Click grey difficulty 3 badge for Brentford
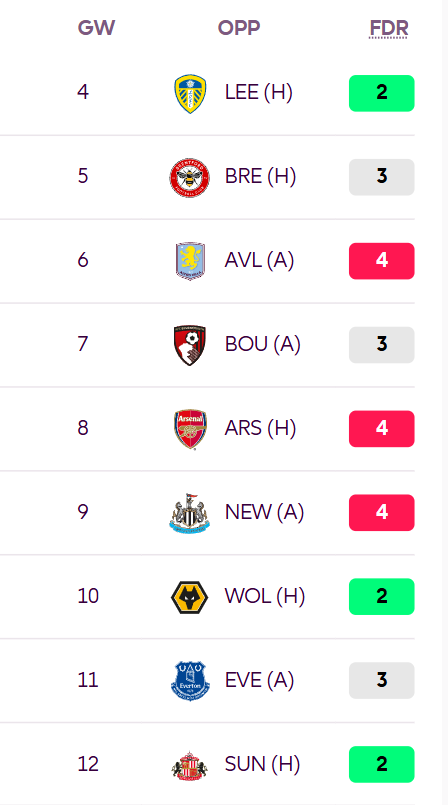The width and height of the screenshot is (448, 805). (382, 177)
